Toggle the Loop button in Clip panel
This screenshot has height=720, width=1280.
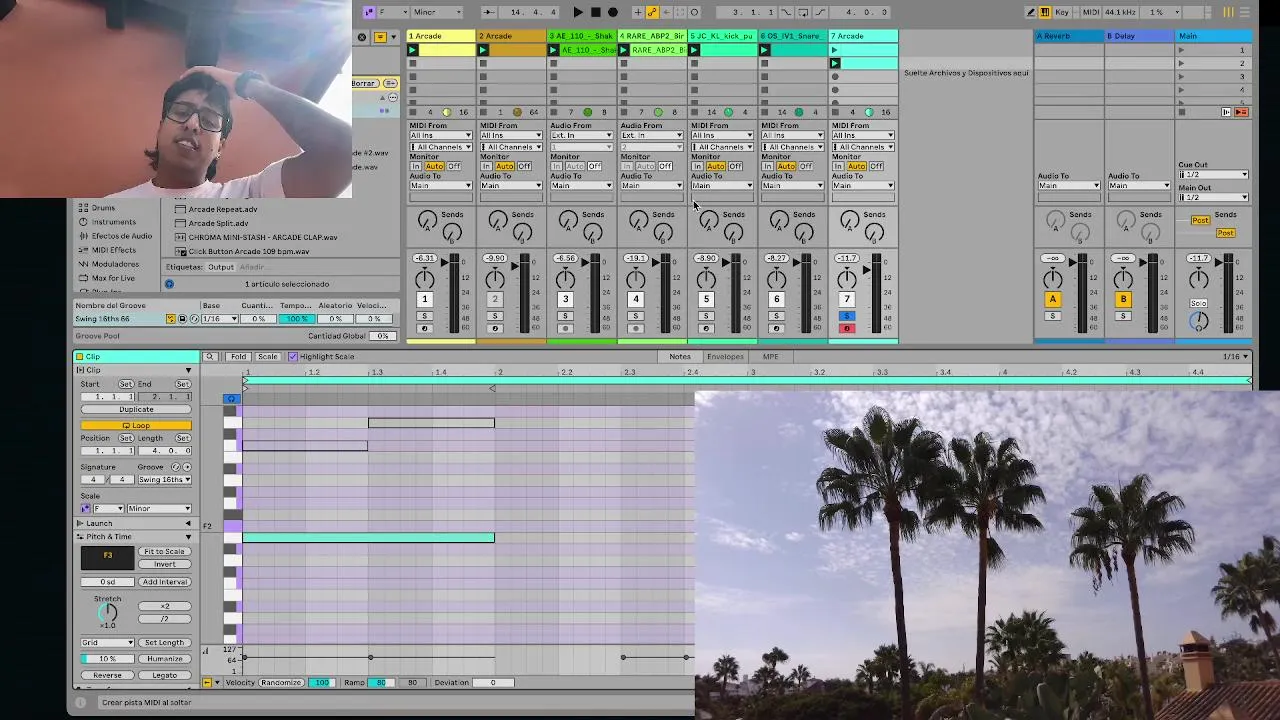pyautogui.click(x=136, y=426)
